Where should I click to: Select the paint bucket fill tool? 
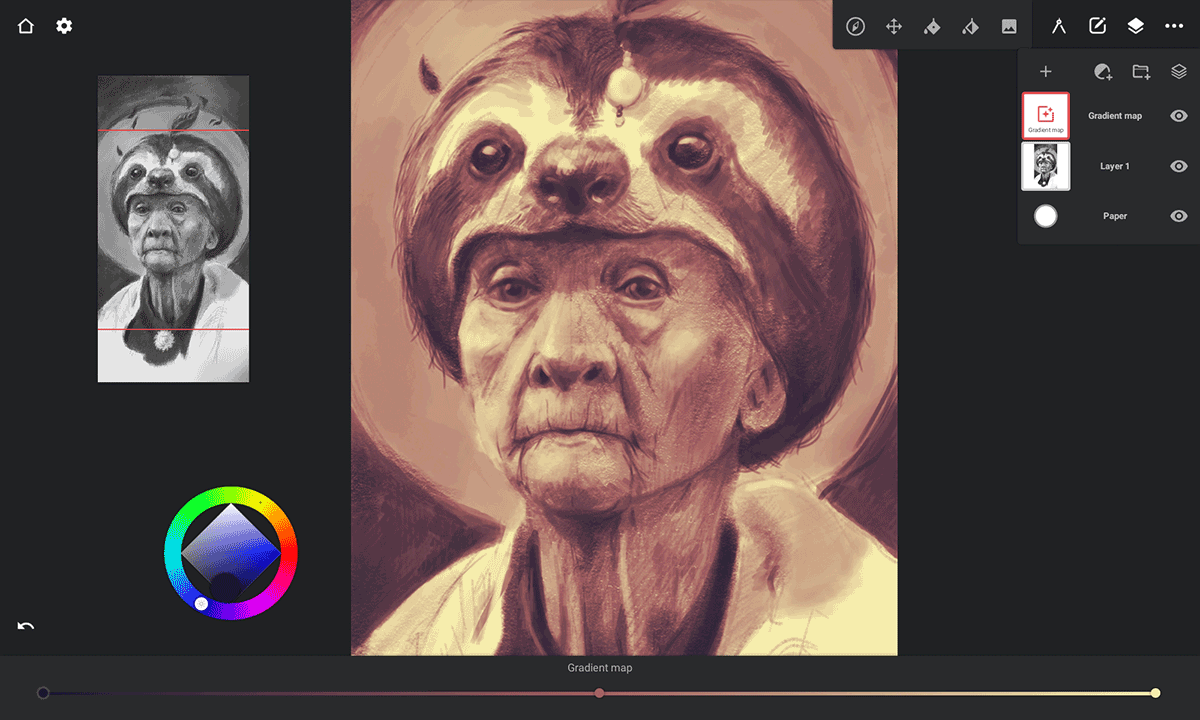click(x=932, y=26)
